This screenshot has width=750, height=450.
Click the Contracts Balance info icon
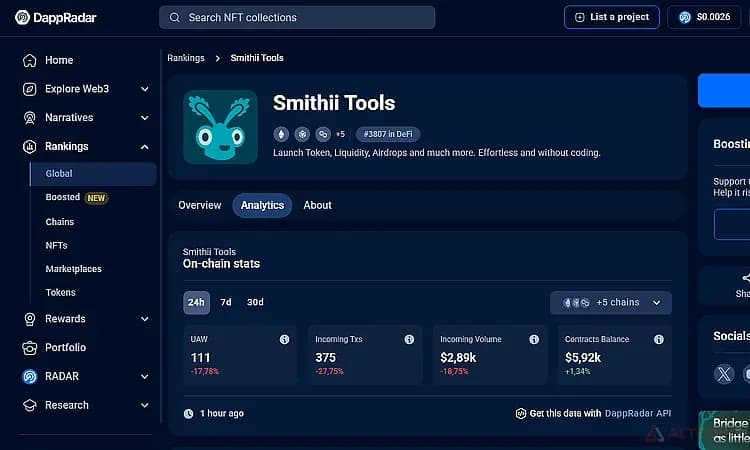click(659, 340)
